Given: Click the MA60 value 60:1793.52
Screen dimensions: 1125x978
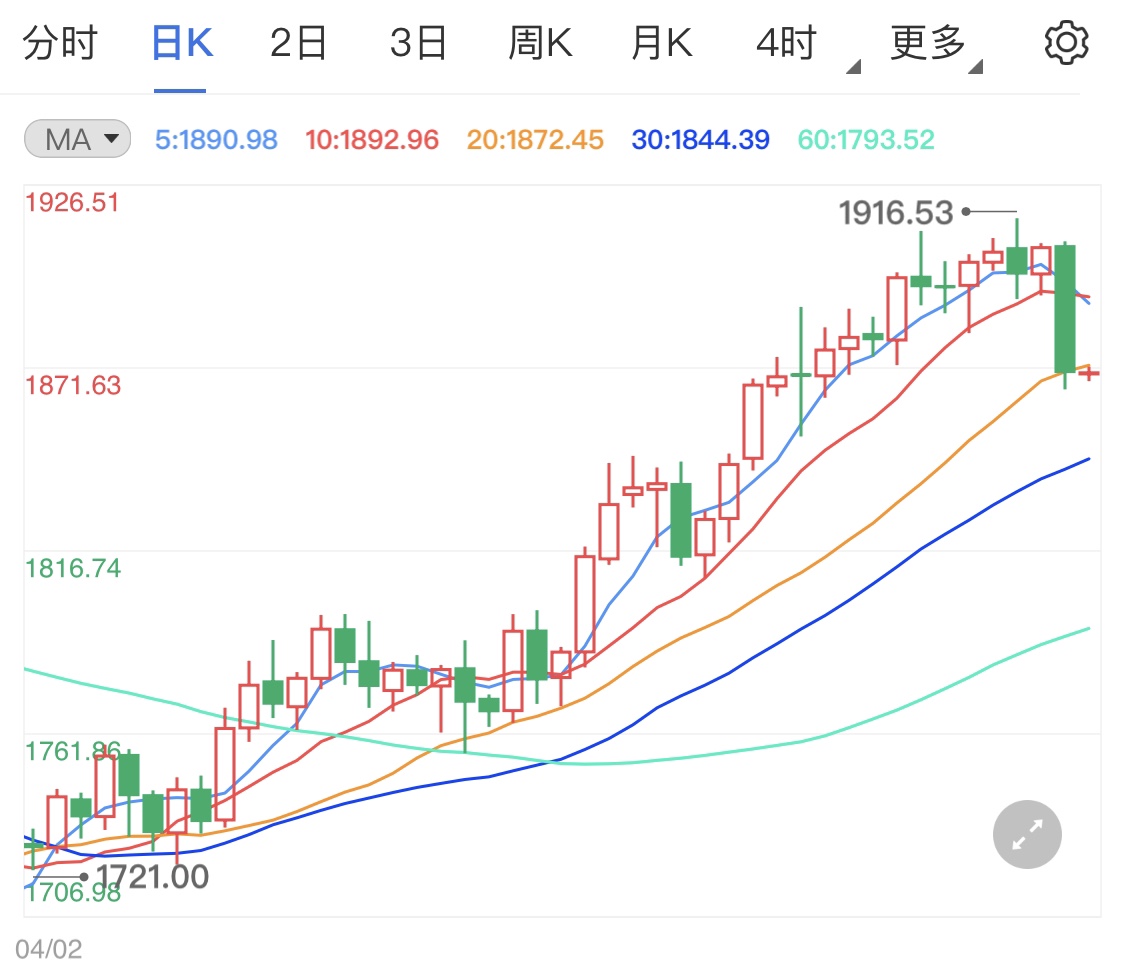Looking at the screenshot, I should click(x=866, y=139).
